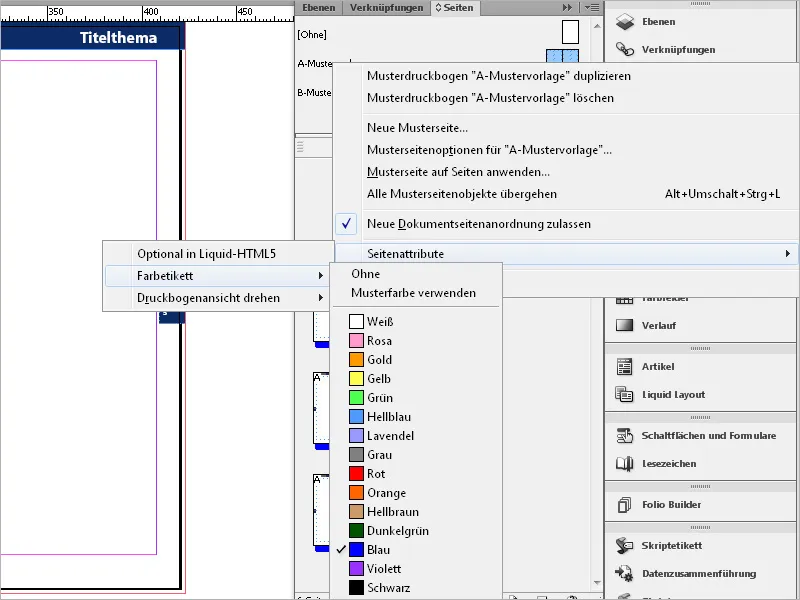This screenshot has height=600, width=800.
Task: Pick the Violett color label swatch
Action: coord(356,569)
